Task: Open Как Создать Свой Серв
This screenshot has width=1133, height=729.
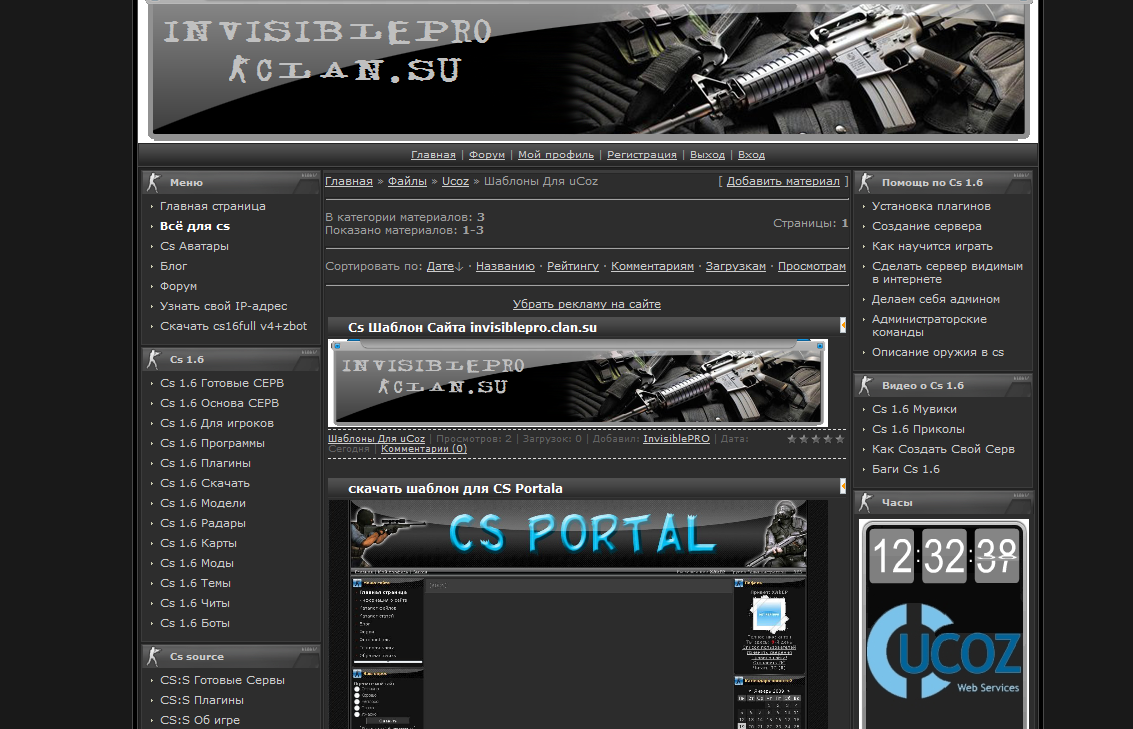Action: [943, 449]
